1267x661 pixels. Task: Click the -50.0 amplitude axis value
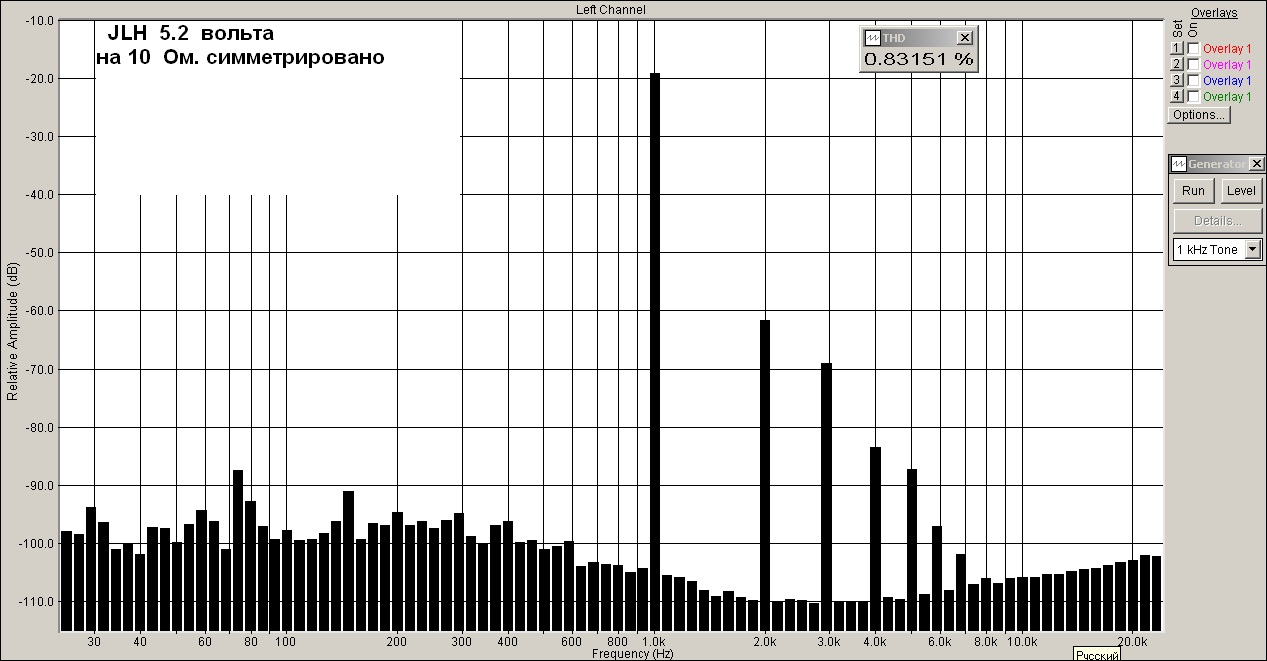click(39, 252)
